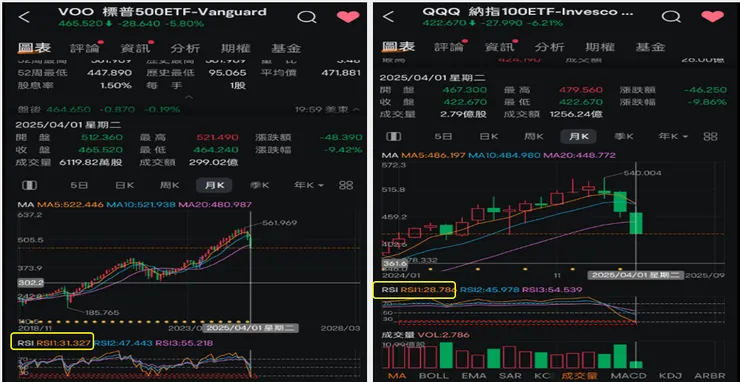This screenshot has width=740, height=382.
Task: Open search on the VOO screen
Action: click(306, 17)
